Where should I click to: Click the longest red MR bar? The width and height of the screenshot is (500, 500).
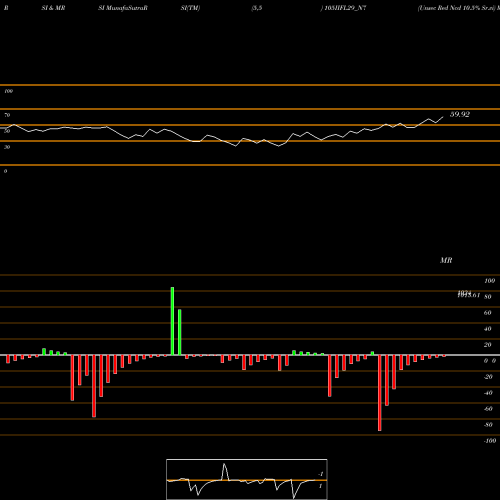[380, 393]
